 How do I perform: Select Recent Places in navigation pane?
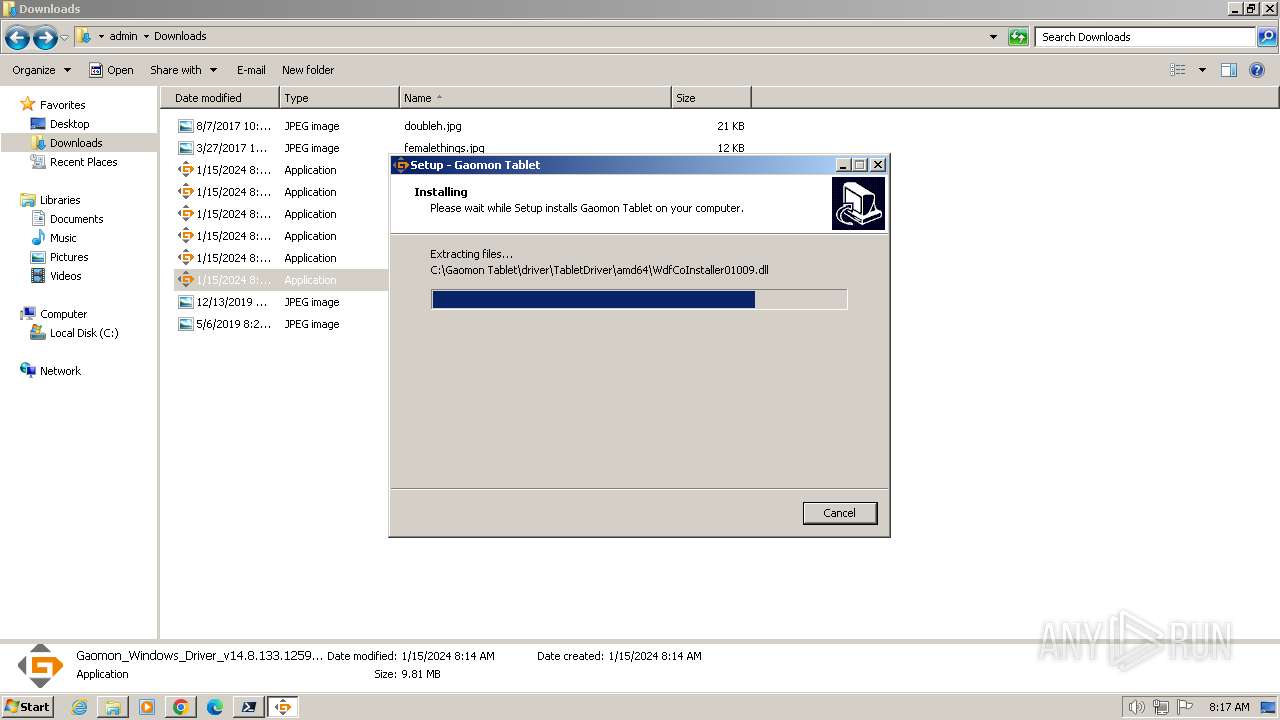pyautogui.click(x=83, y=162)
